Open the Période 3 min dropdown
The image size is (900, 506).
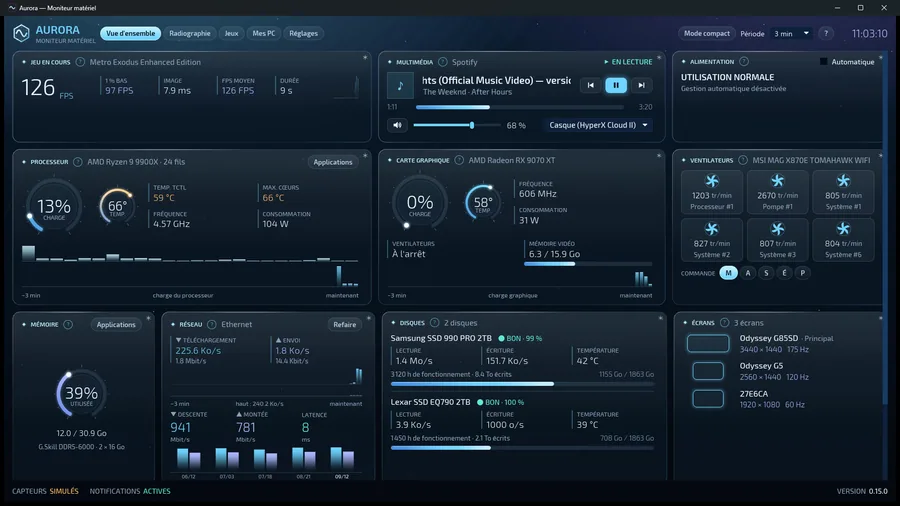(791, 33)
